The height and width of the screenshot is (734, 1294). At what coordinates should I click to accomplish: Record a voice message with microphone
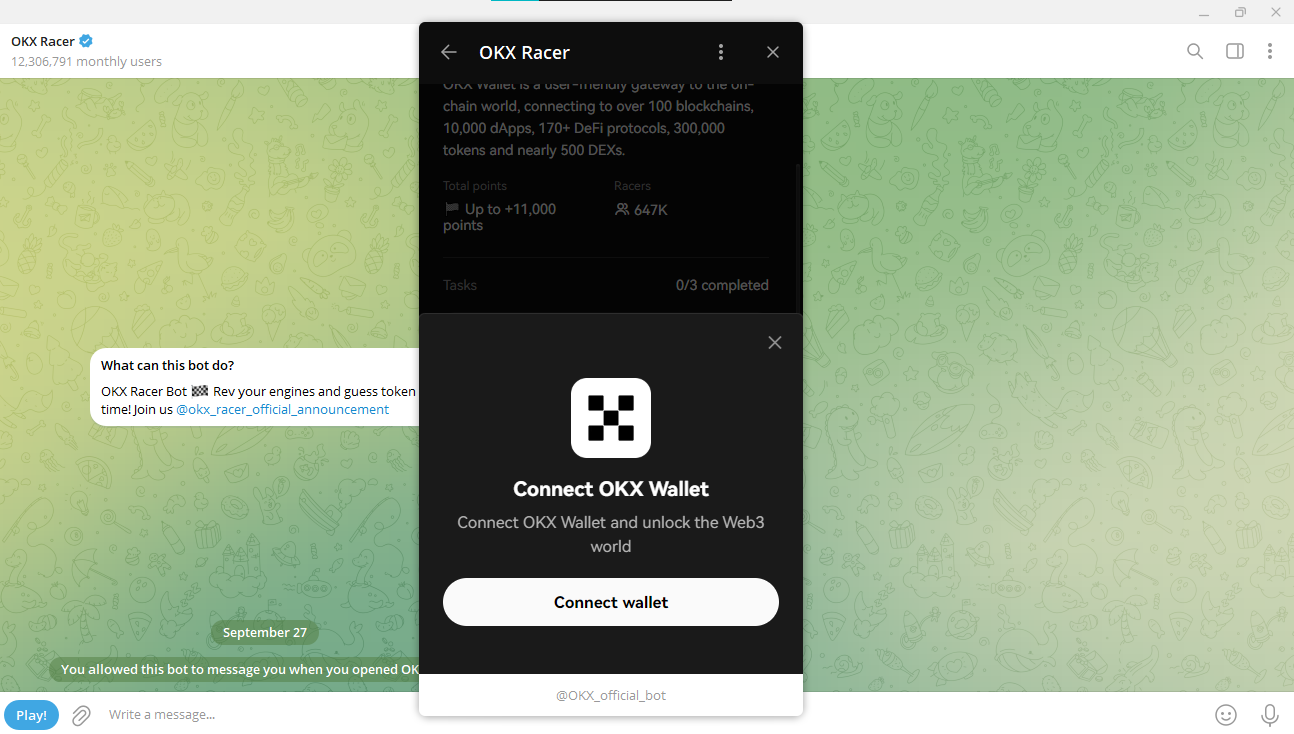(1269, 715)
